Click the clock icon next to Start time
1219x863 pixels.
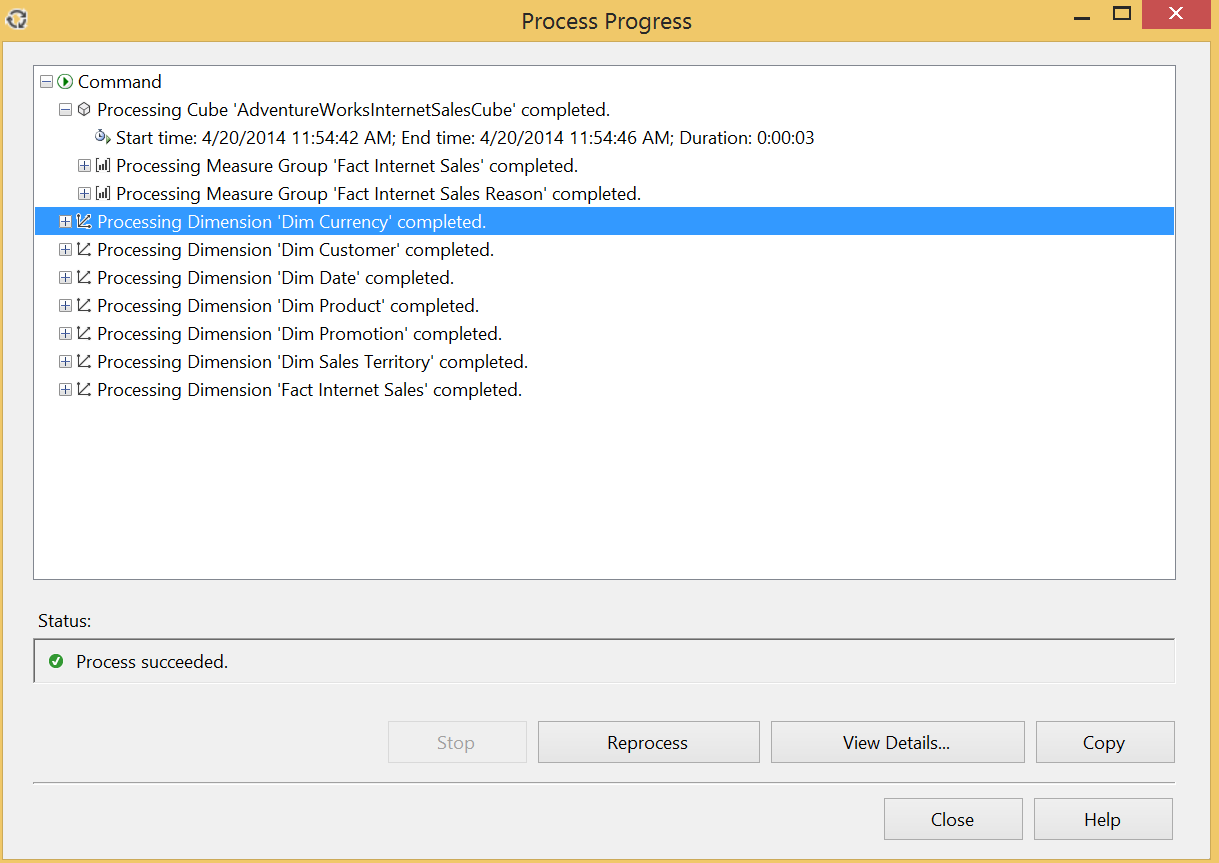pos(102,138)
